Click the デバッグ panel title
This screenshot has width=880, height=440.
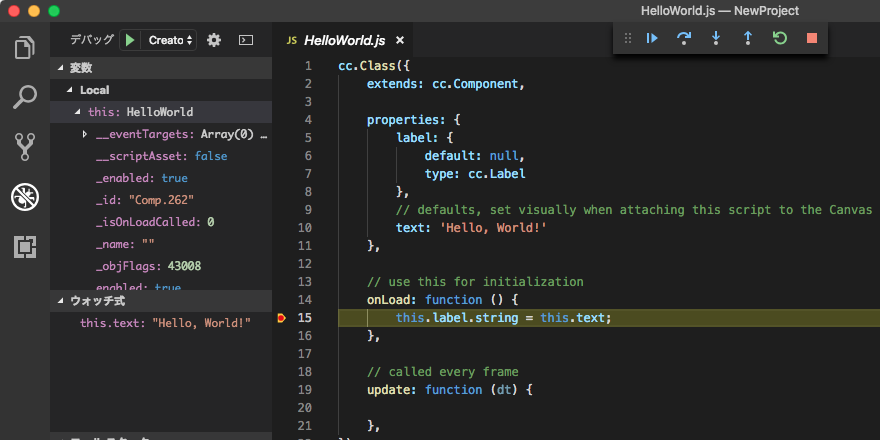click(92, 40)
